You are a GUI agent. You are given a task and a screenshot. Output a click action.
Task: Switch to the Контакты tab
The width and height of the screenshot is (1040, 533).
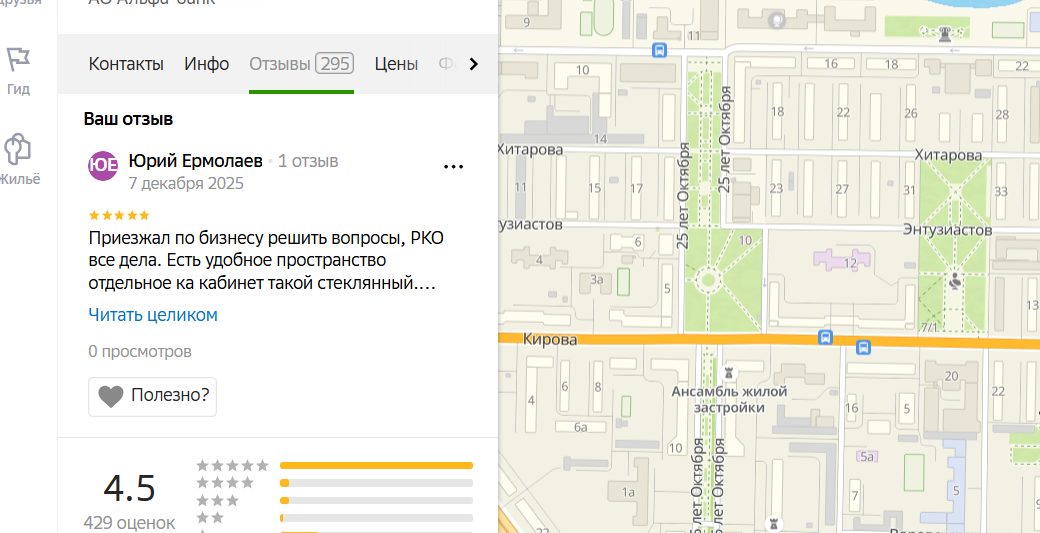tap(126, 64)
